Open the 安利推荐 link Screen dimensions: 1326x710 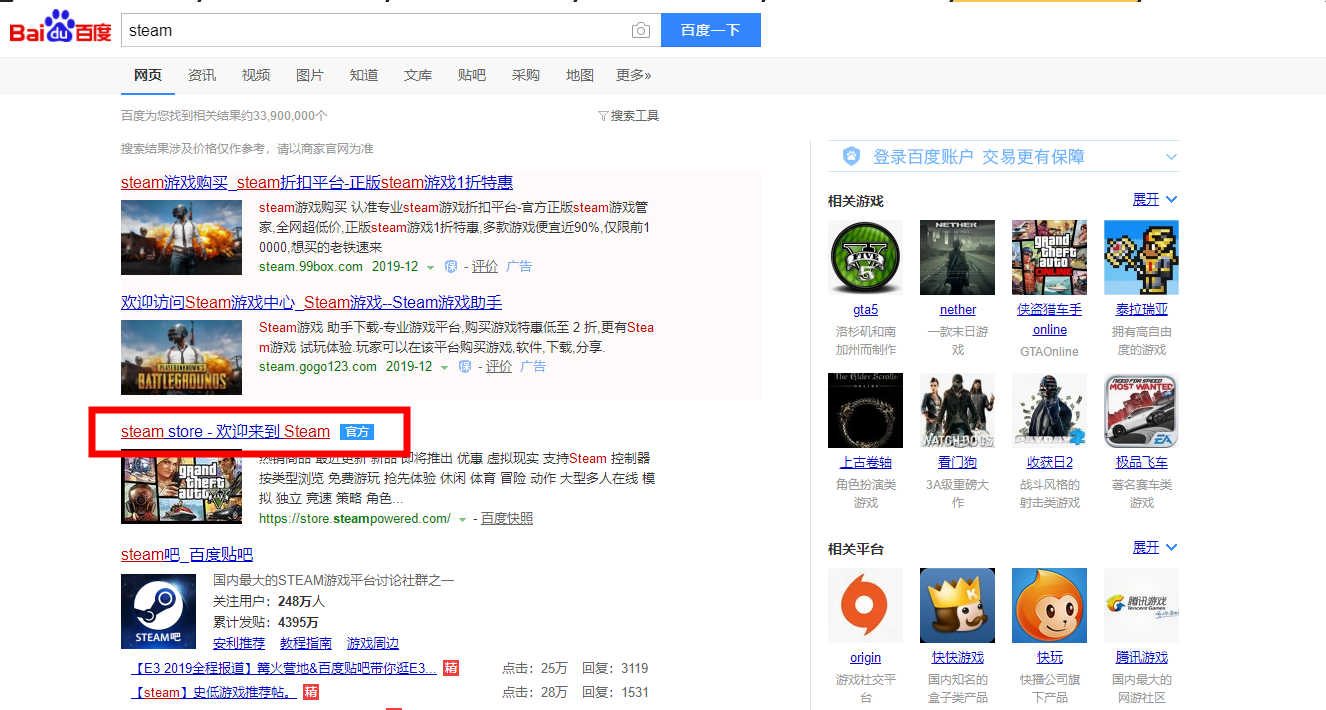[x=239, y=643]
